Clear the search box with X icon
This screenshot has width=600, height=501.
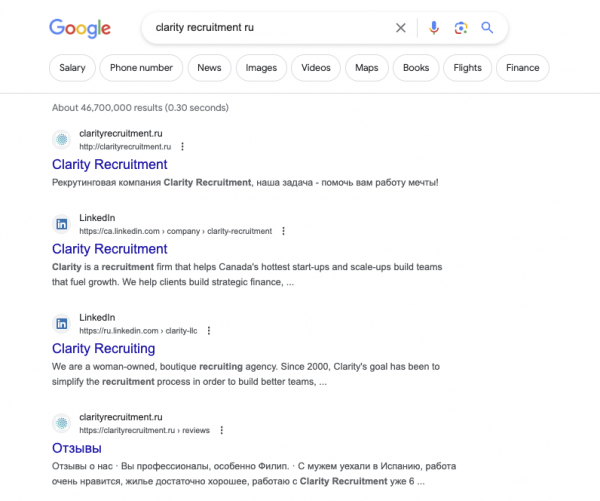click(401, 28)
